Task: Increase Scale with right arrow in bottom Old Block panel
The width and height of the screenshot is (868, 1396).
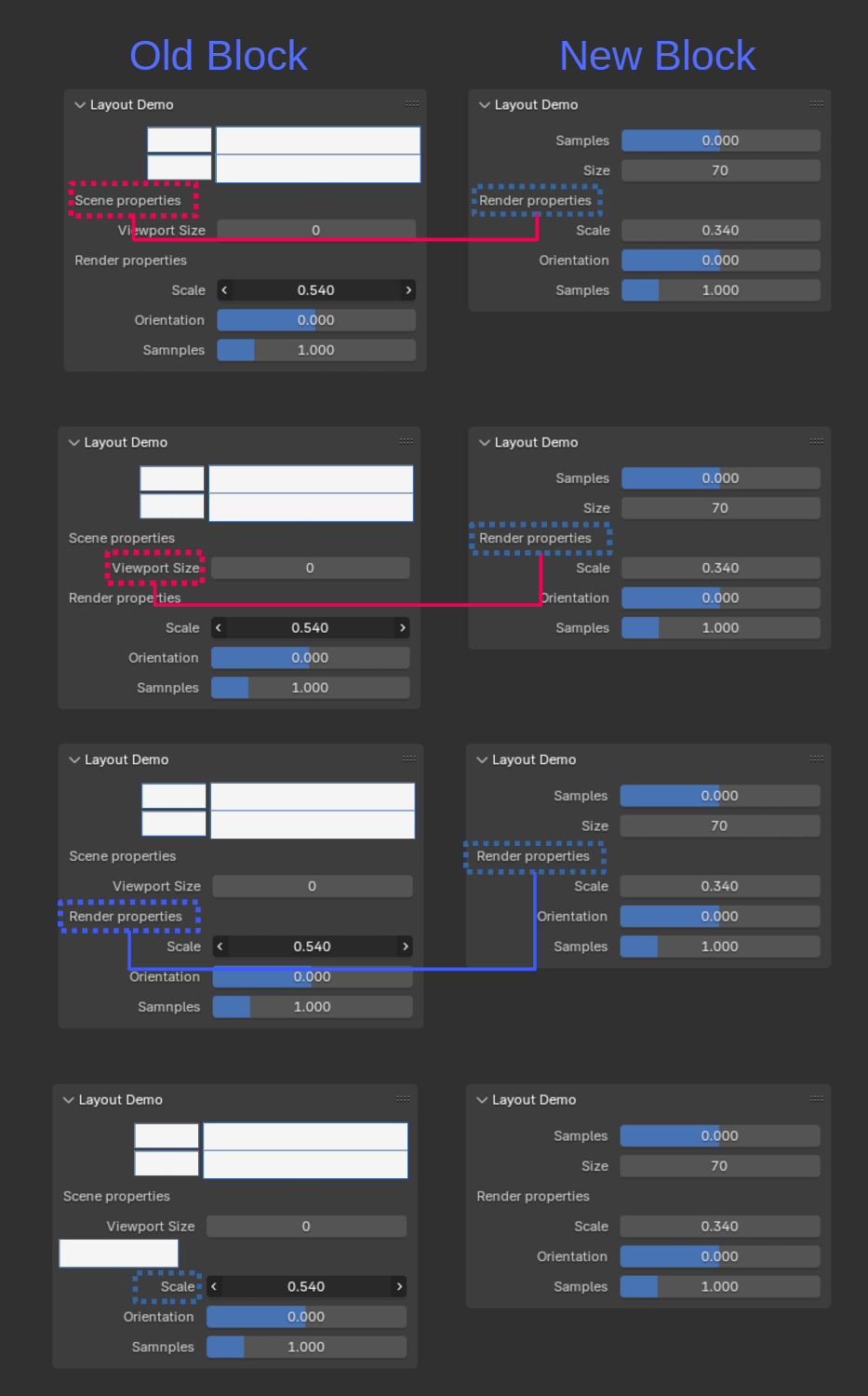Action: point(399,1287)
